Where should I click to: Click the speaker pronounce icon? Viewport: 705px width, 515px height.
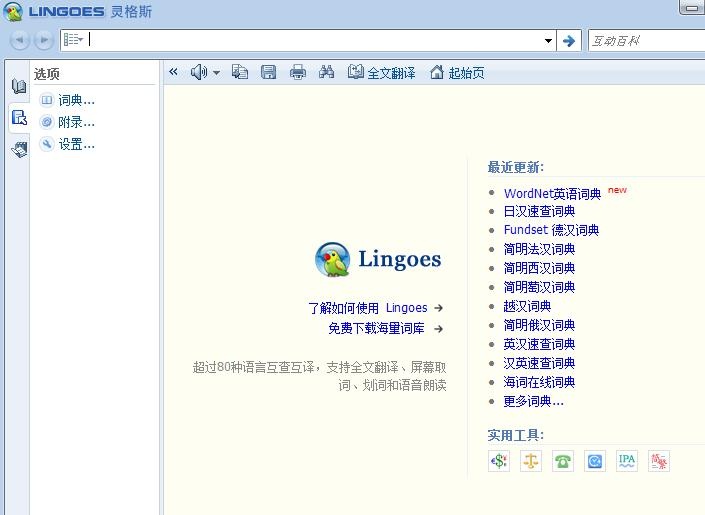pos(199,72)
